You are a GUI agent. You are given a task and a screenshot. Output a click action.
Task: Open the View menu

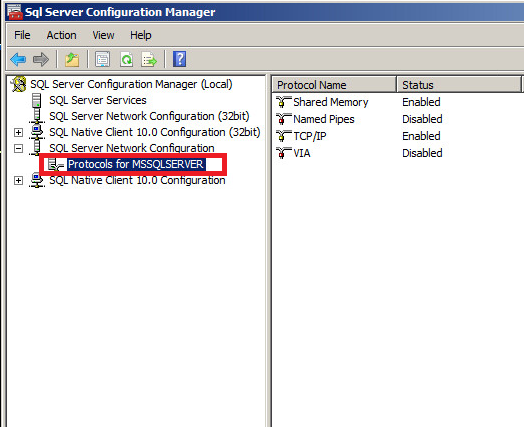pyautogui.click(x=103, y=35)
